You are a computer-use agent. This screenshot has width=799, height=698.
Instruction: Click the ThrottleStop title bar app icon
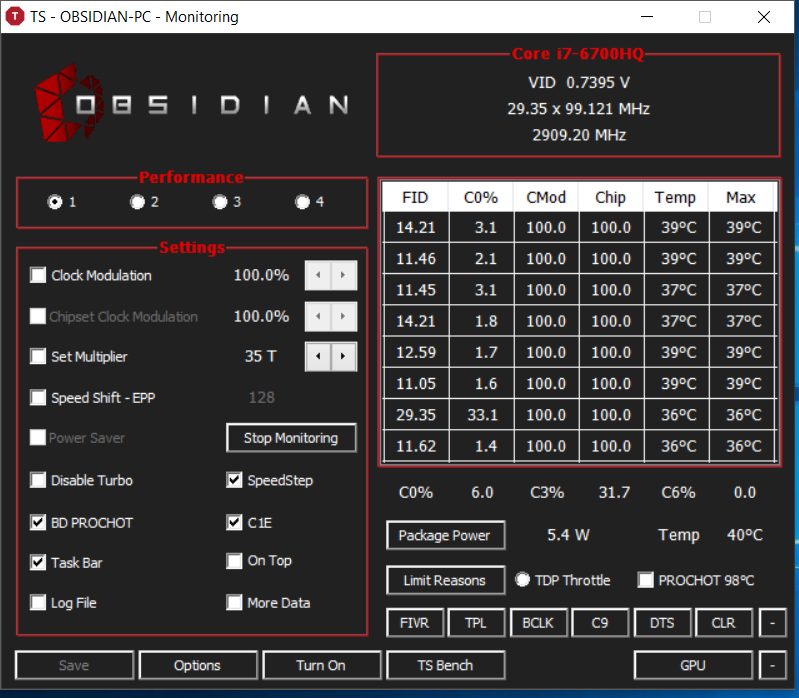(15, 16)
